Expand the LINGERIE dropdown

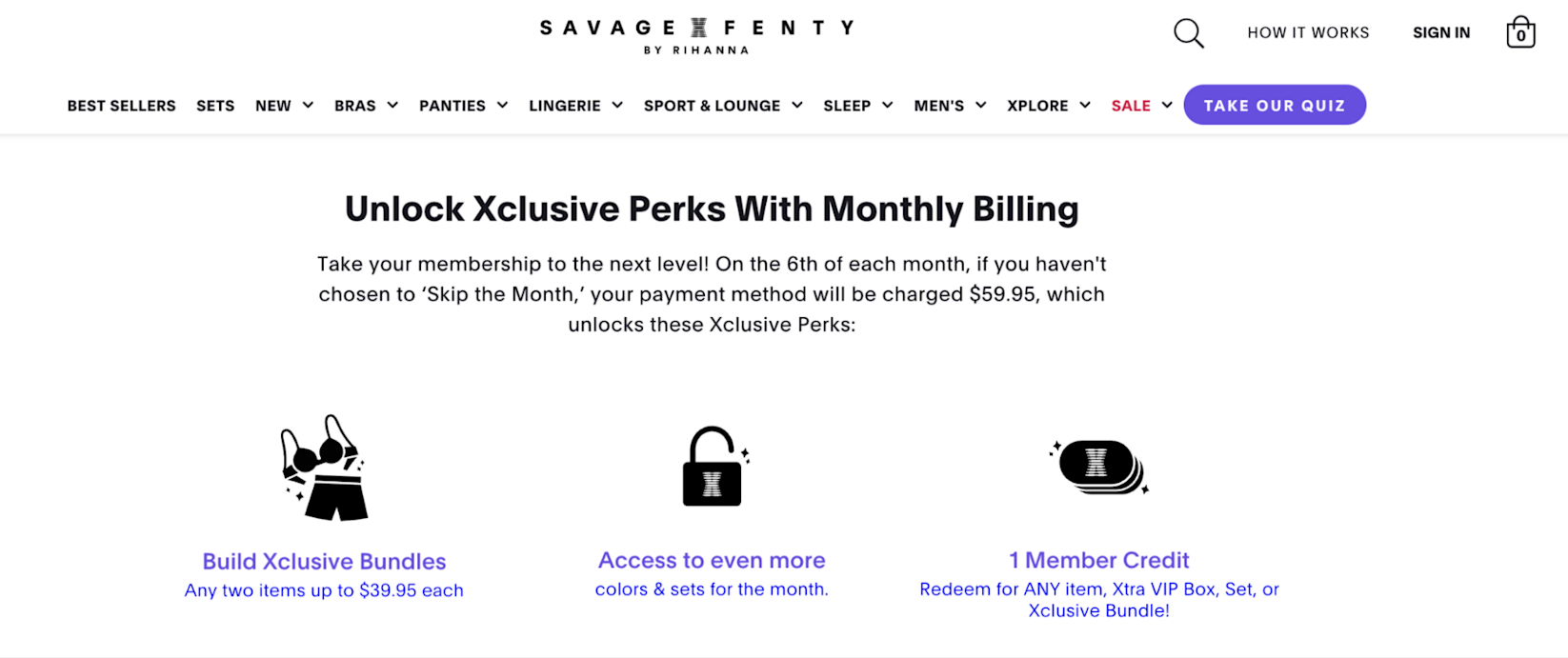pyautogui.click(x=575, y=105)
